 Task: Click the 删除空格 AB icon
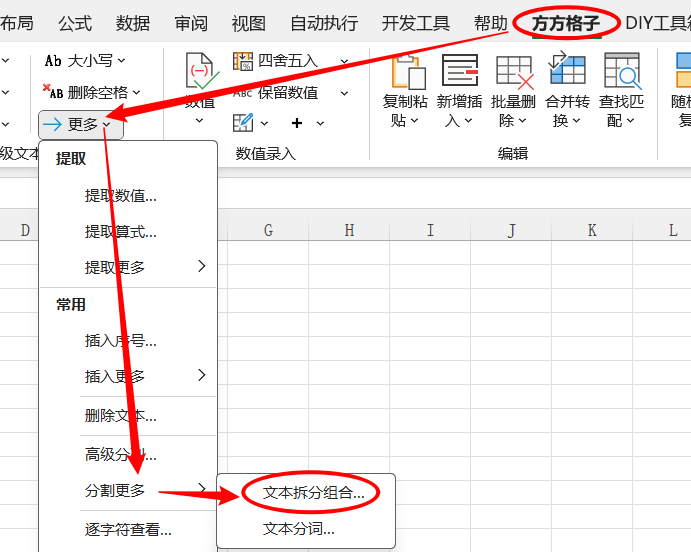point(53,92)
